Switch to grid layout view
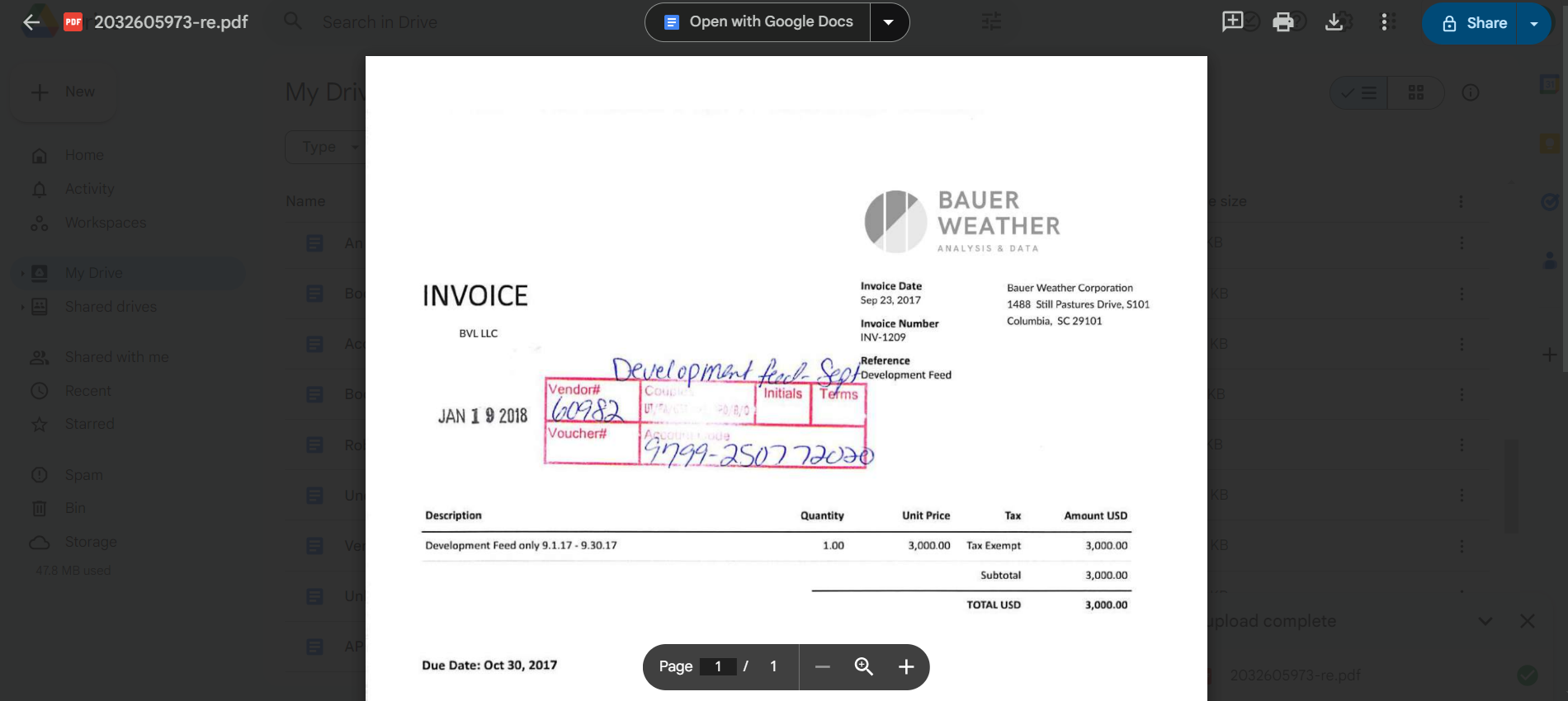 click(1416, 92)
